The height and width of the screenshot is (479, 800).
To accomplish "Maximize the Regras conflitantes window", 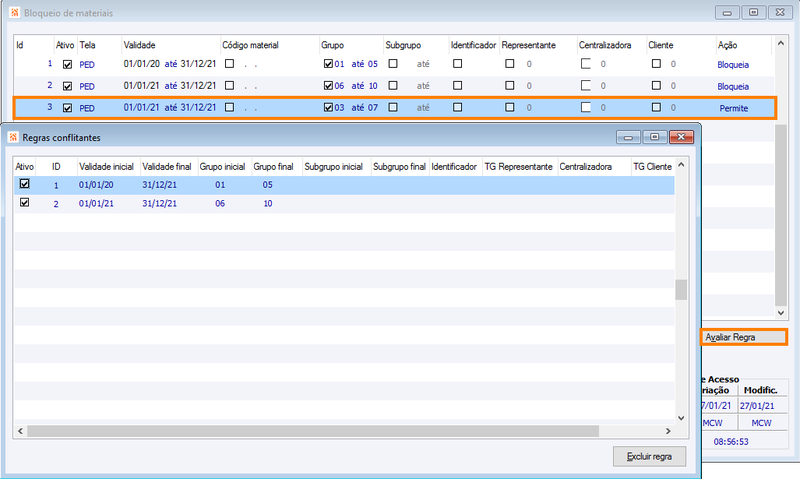I will (655, 137).
